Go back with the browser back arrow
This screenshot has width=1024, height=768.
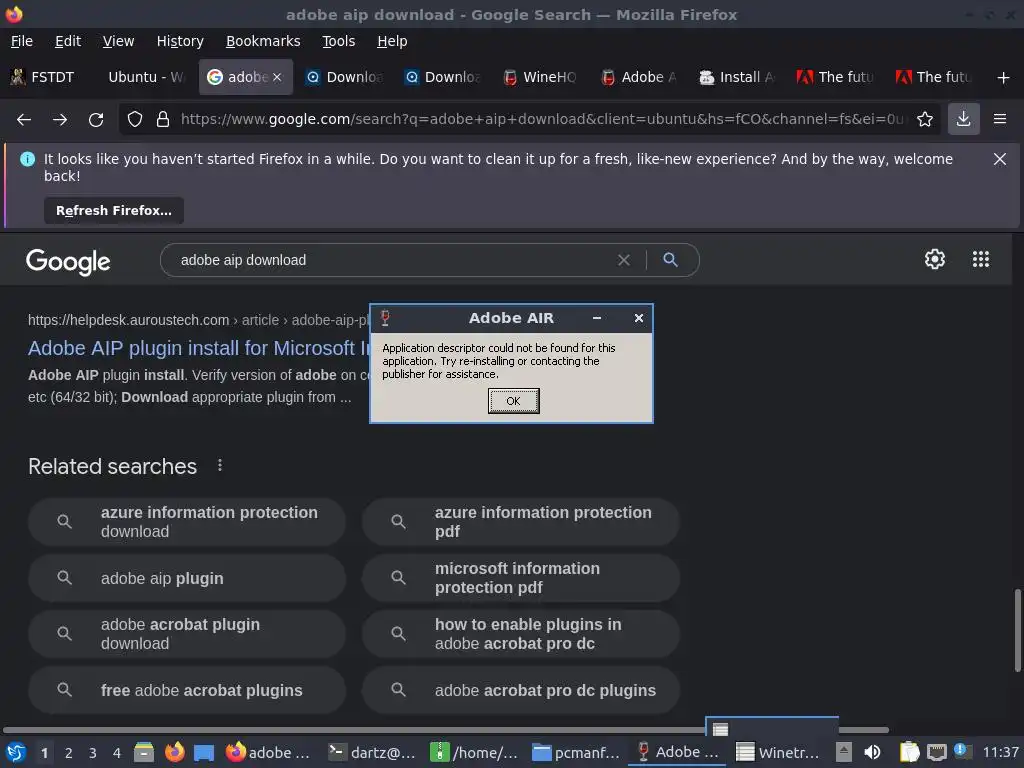24,120
